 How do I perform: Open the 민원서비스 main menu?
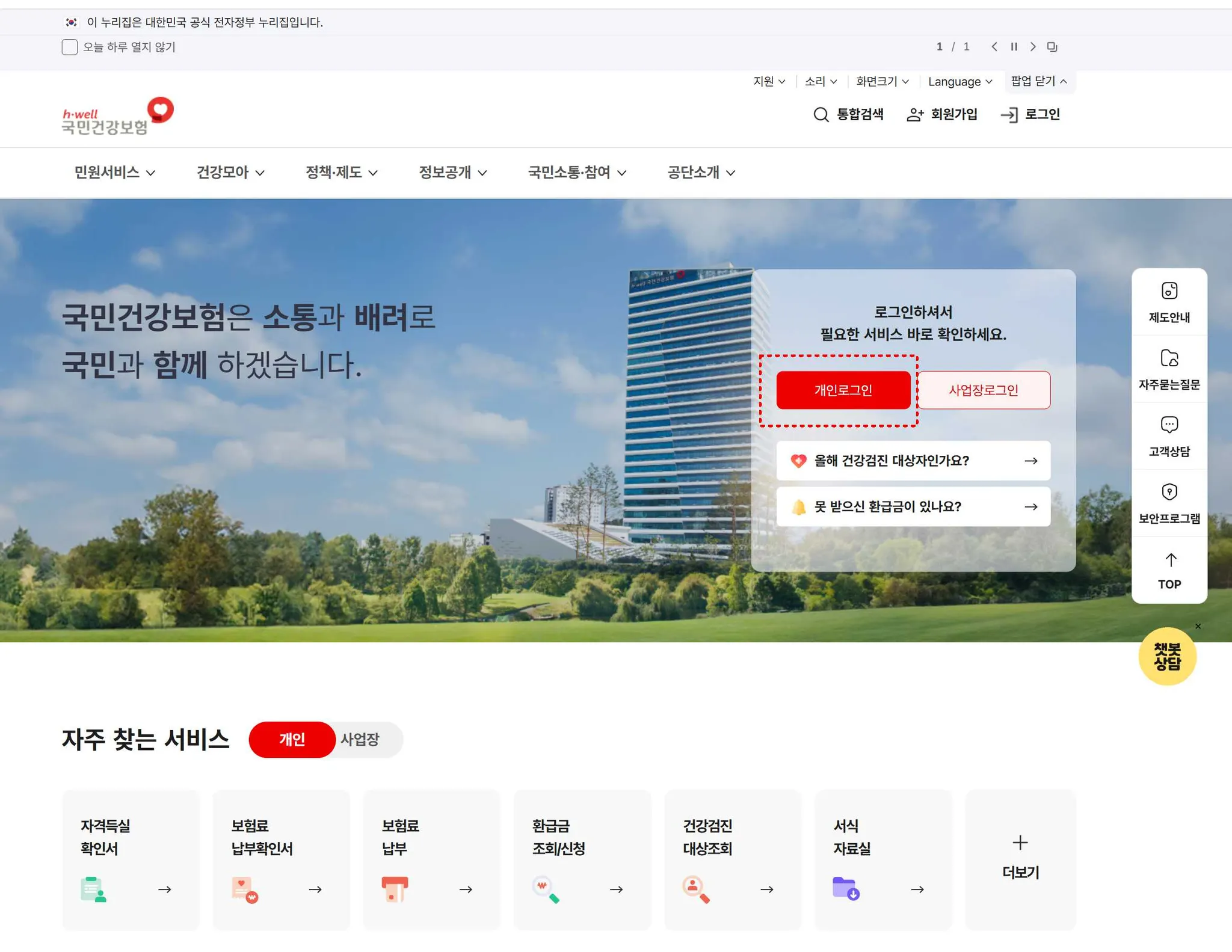(x=114, y=173)
